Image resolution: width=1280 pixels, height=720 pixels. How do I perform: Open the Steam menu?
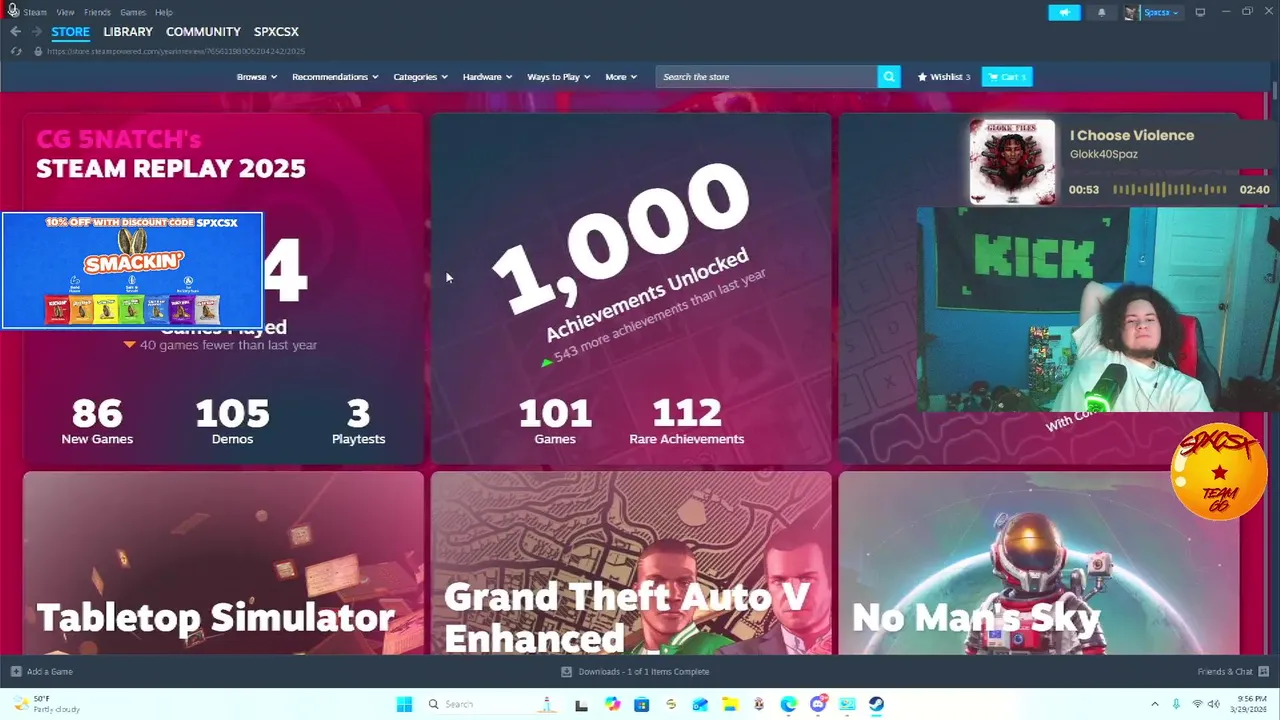35,12
